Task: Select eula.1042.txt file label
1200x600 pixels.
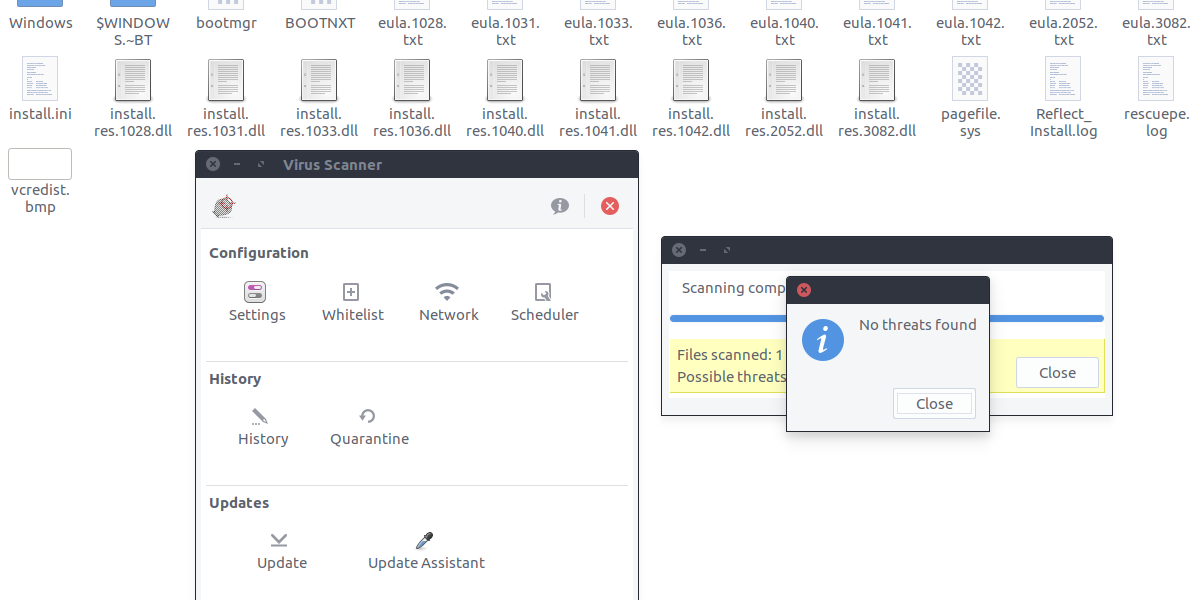Action: 970,31
